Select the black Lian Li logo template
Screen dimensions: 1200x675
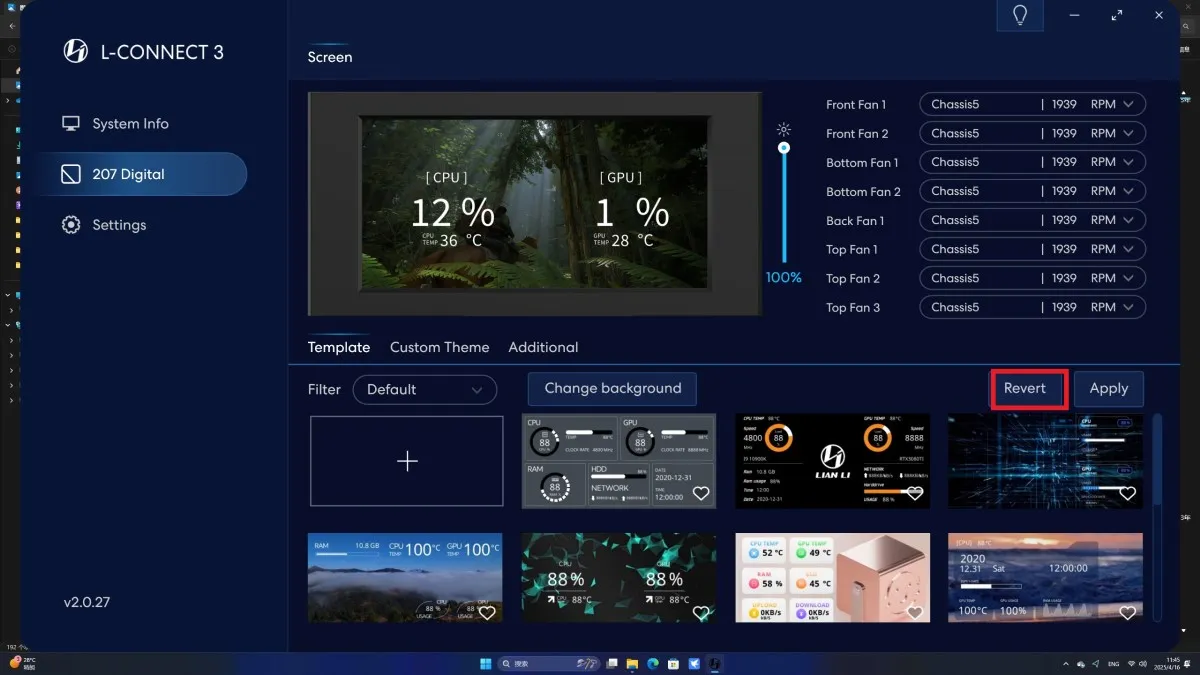[x=833, y=461]
